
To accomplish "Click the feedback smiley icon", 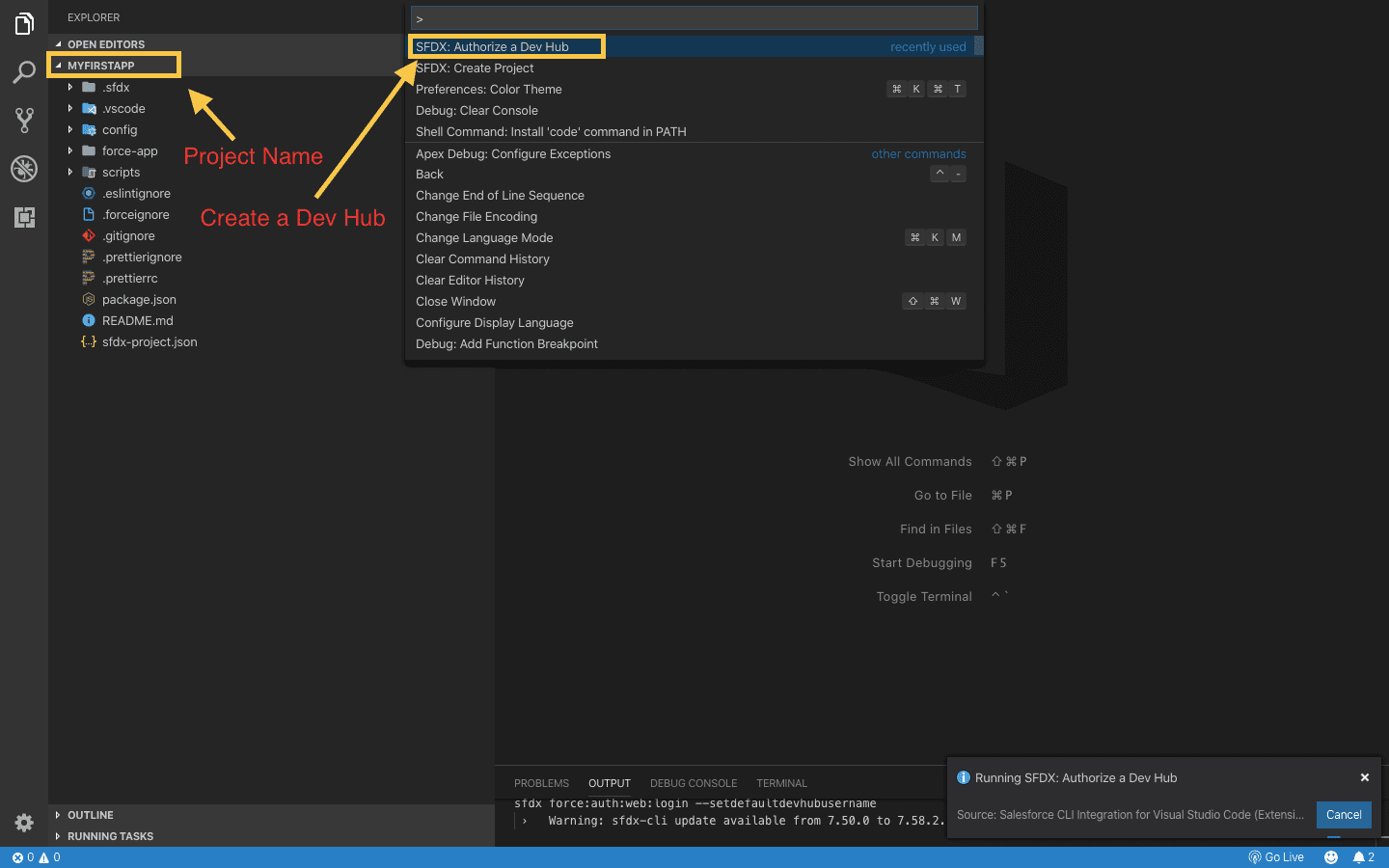I will point(1331,857).
